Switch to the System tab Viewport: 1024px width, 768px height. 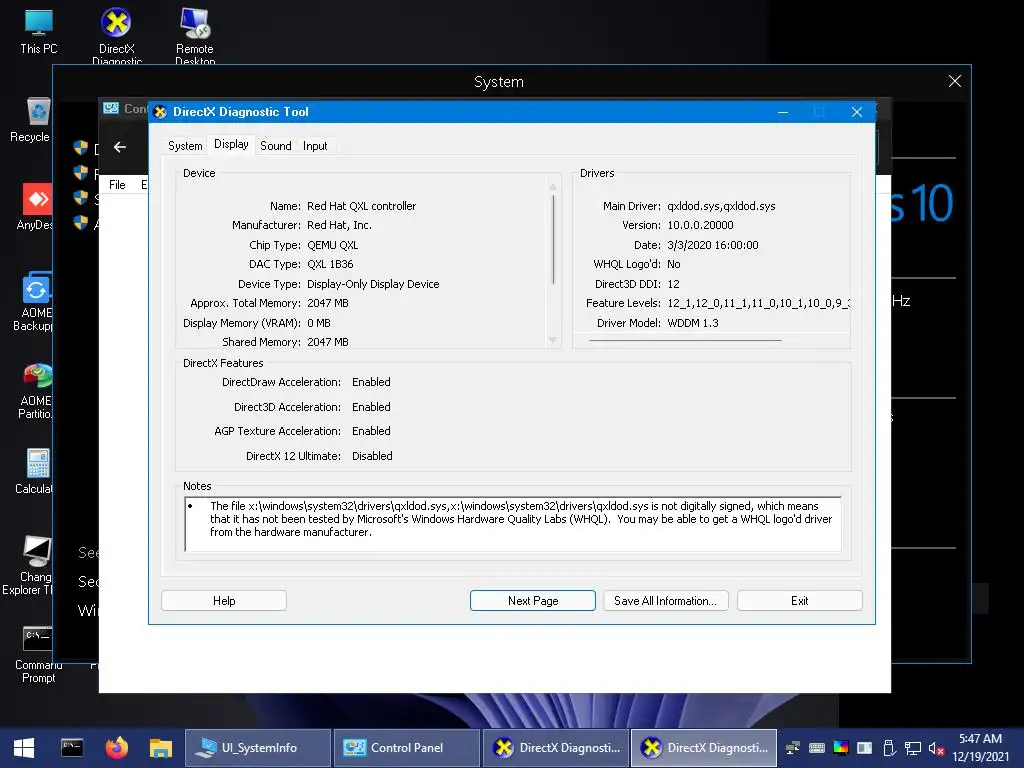[x=185, y=146]
